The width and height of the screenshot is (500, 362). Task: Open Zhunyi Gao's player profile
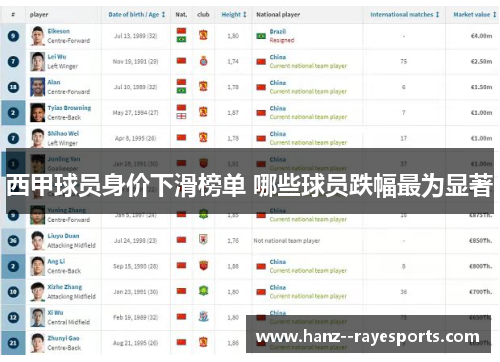(x=63, y=338)
